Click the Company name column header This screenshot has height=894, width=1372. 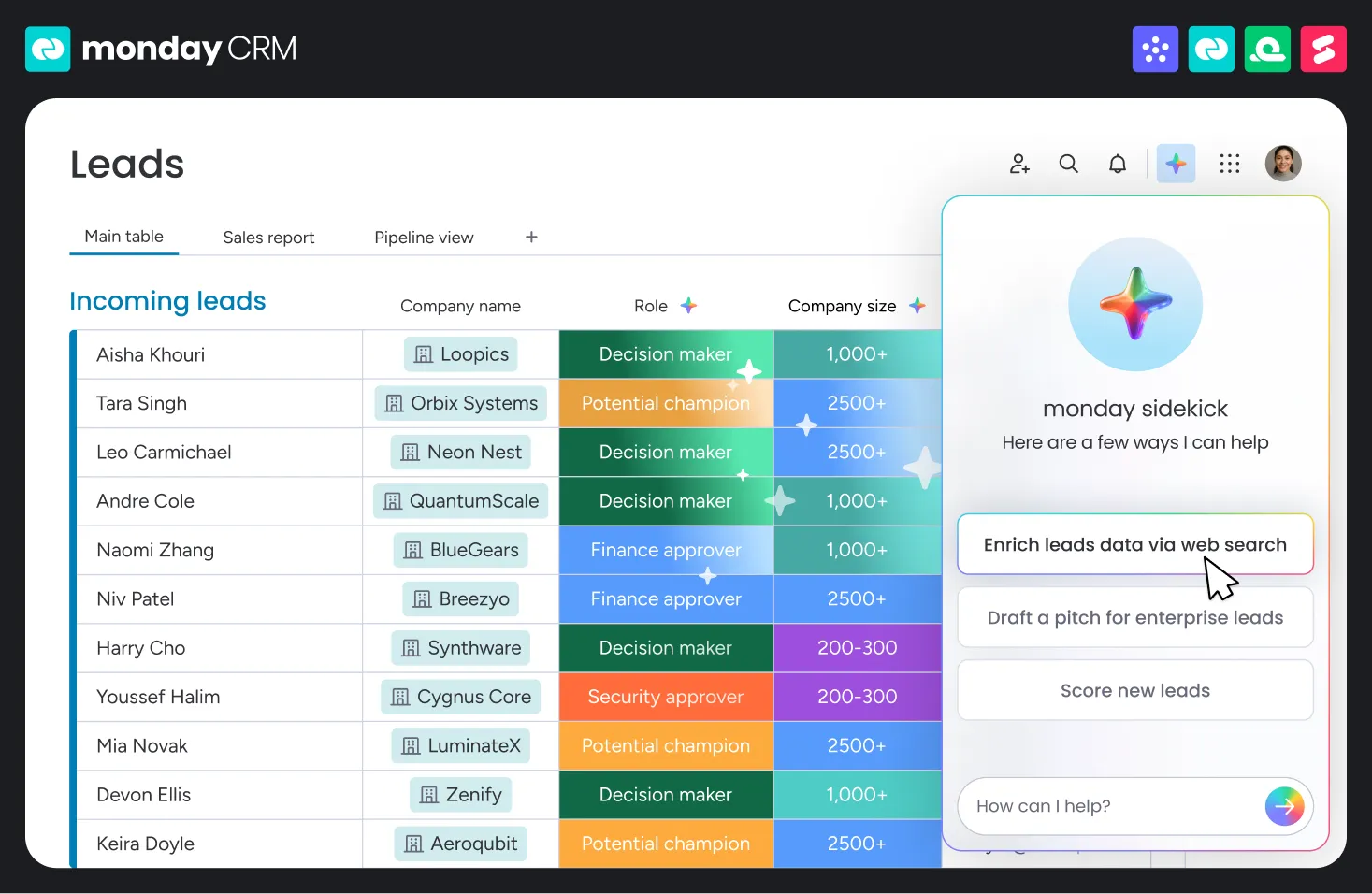click(460, 306)
